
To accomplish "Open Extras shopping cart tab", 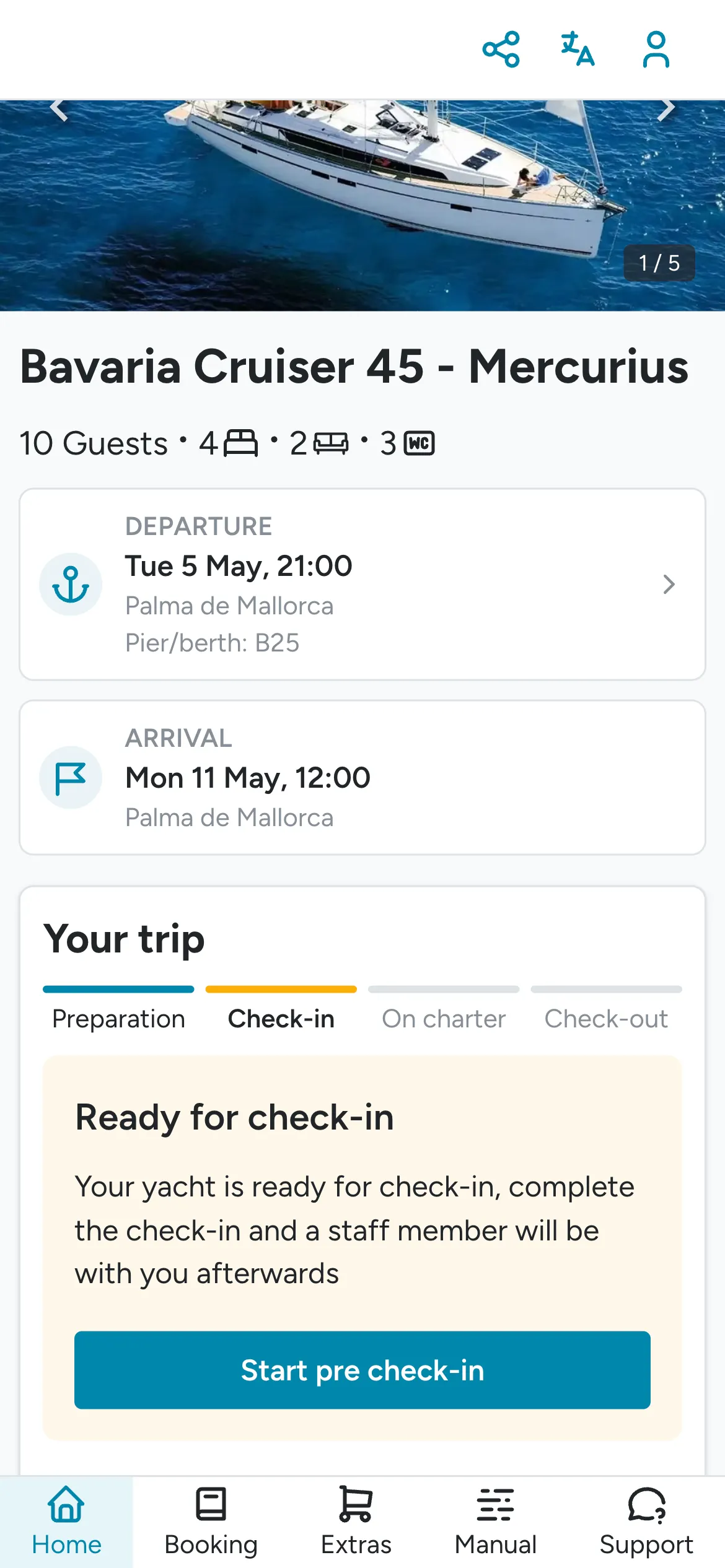I will [356, 1522].
